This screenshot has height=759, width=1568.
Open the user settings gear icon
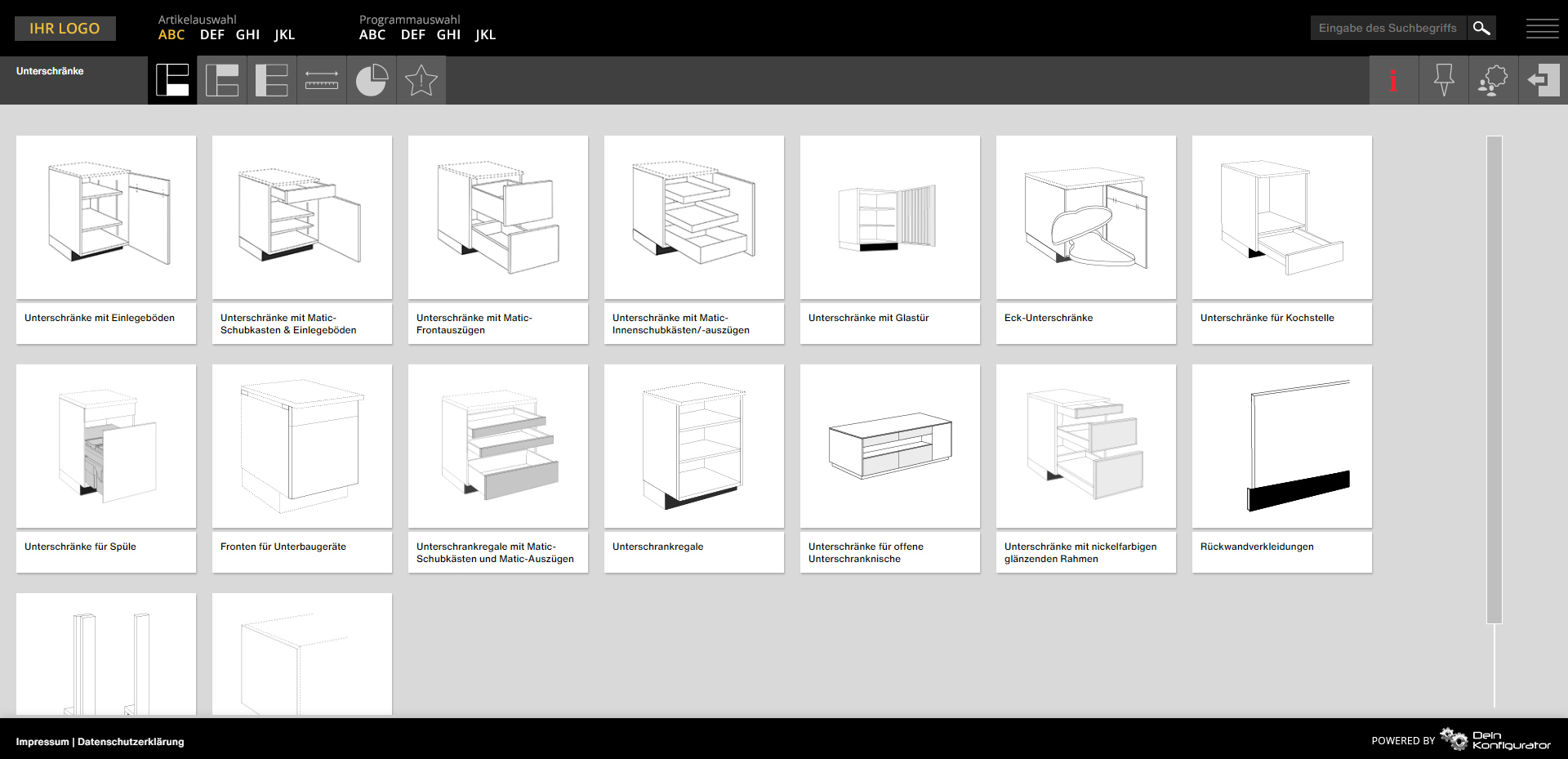pyautogui.click(x=1493, y=80)
